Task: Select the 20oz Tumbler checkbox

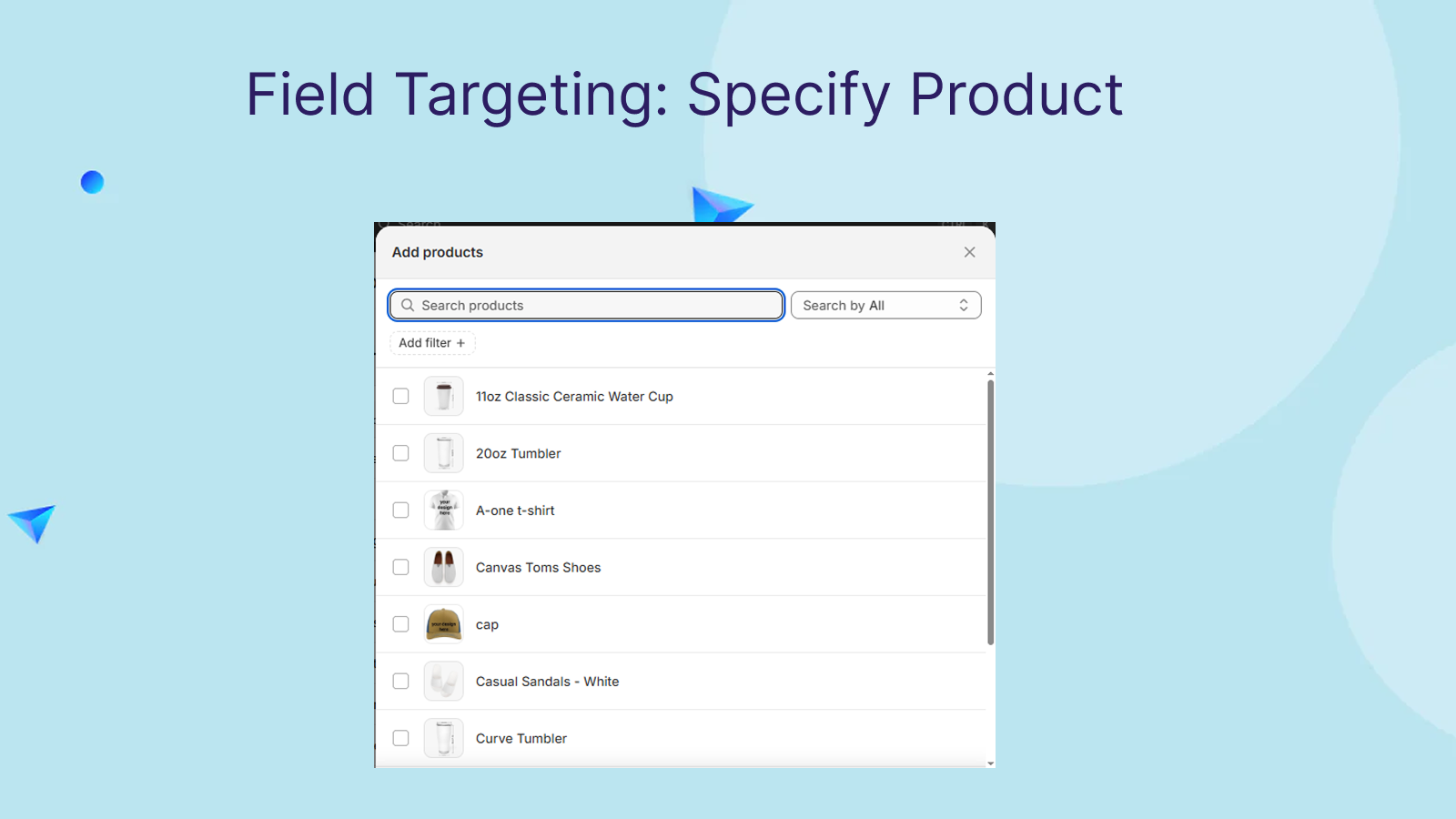Action: [x=400, y=453]
